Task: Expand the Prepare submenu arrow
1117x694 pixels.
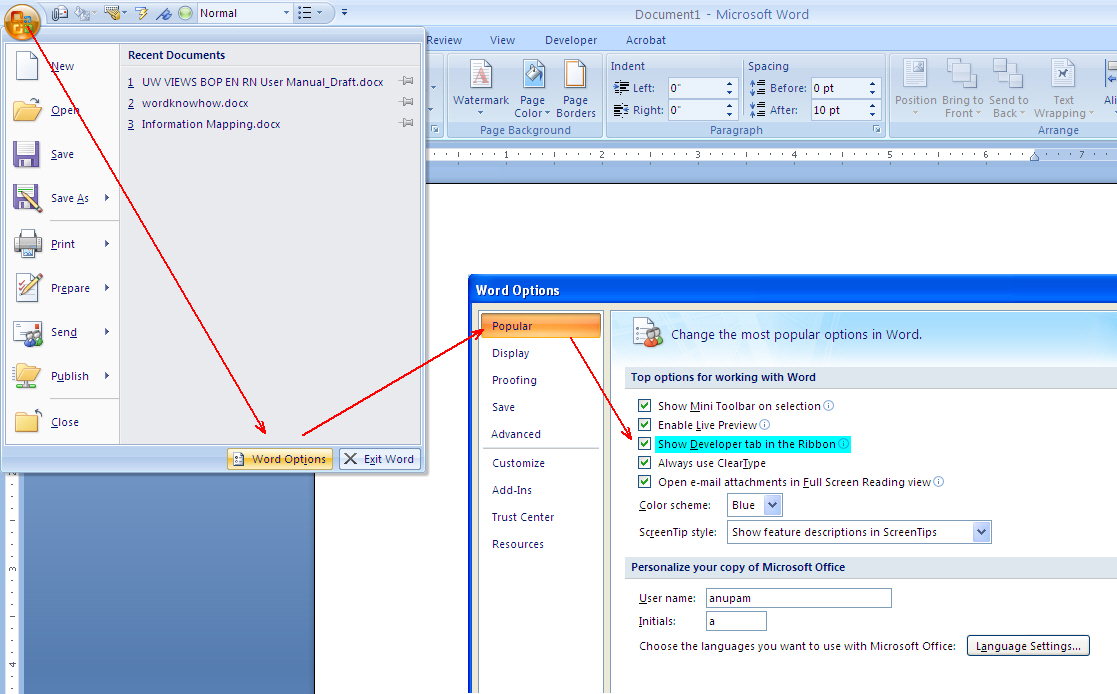Action: 108,288
